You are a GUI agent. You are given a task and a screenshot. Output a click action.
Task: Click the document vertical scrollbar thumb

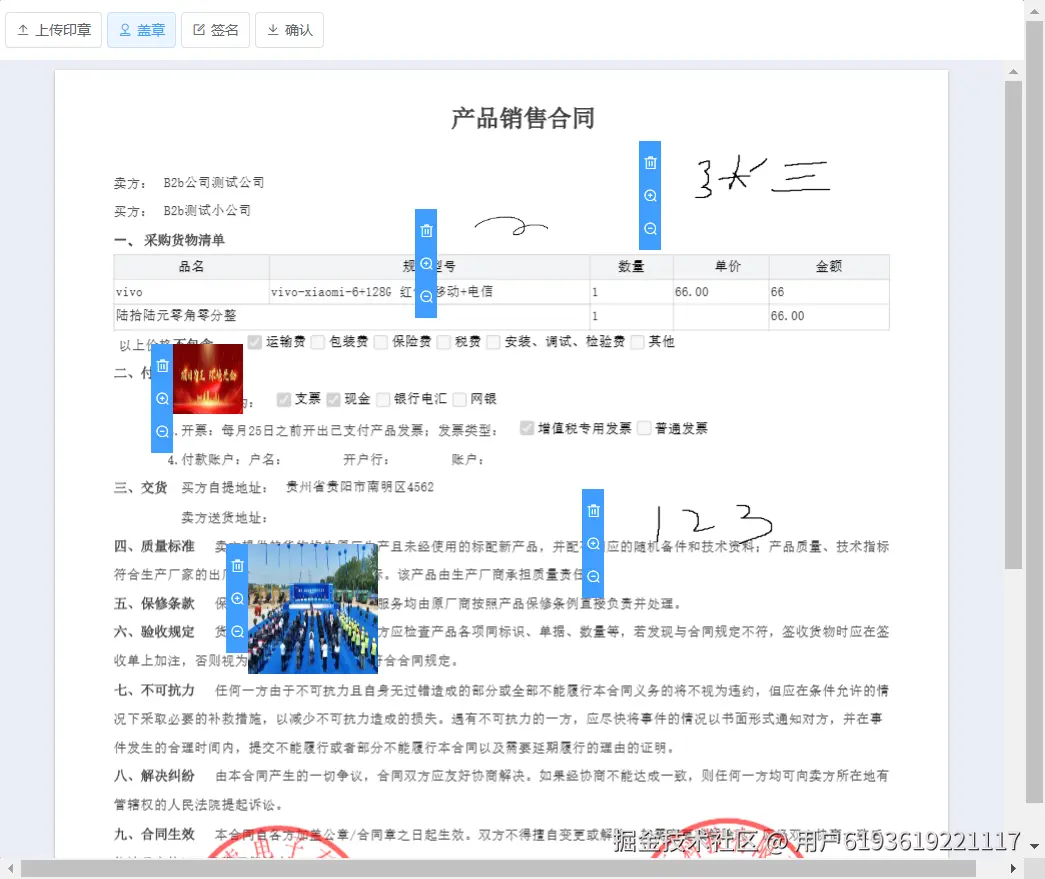tap(1013, 325)
